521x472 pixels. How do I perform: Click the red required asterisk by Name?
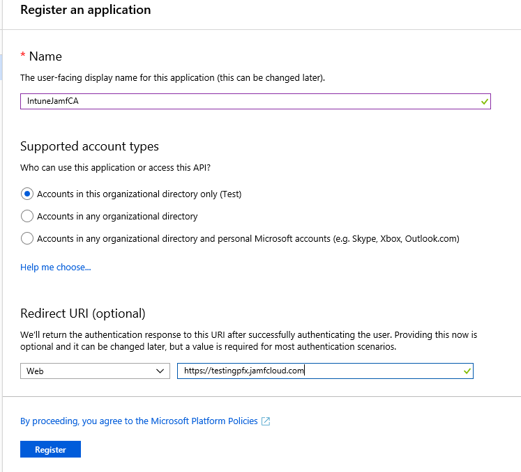click(23, 54)
